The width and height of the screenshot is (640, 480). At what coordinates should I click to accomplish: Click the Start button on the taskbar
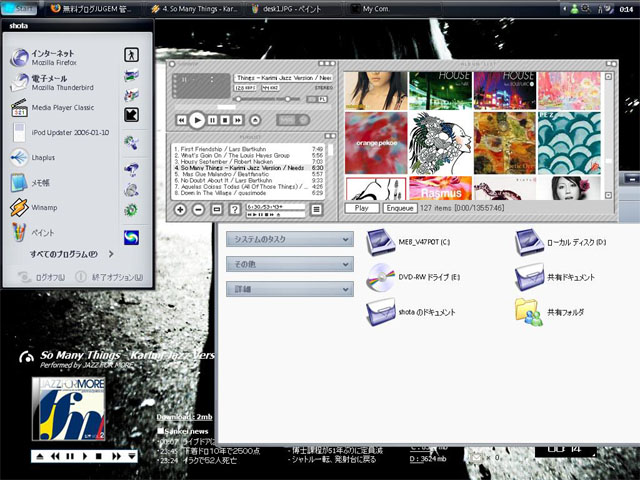[x=19, y=8]
